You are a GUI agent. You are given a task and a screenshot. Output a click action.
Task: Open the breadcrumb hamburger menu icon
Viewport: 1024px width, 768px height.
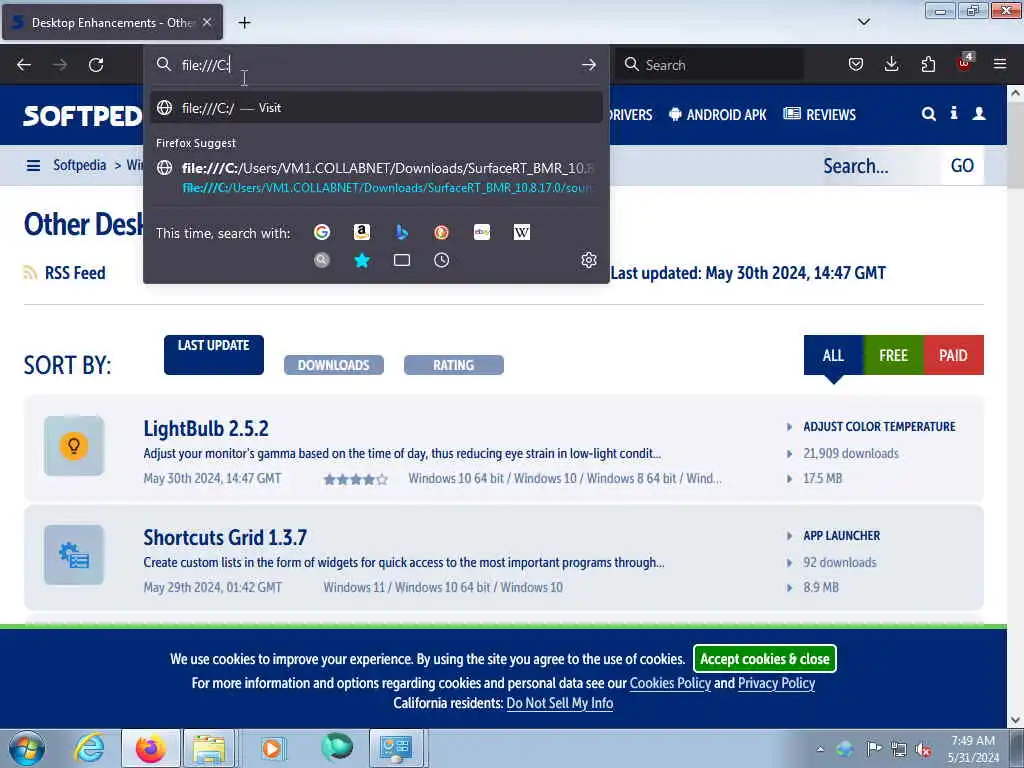point(33,166)
